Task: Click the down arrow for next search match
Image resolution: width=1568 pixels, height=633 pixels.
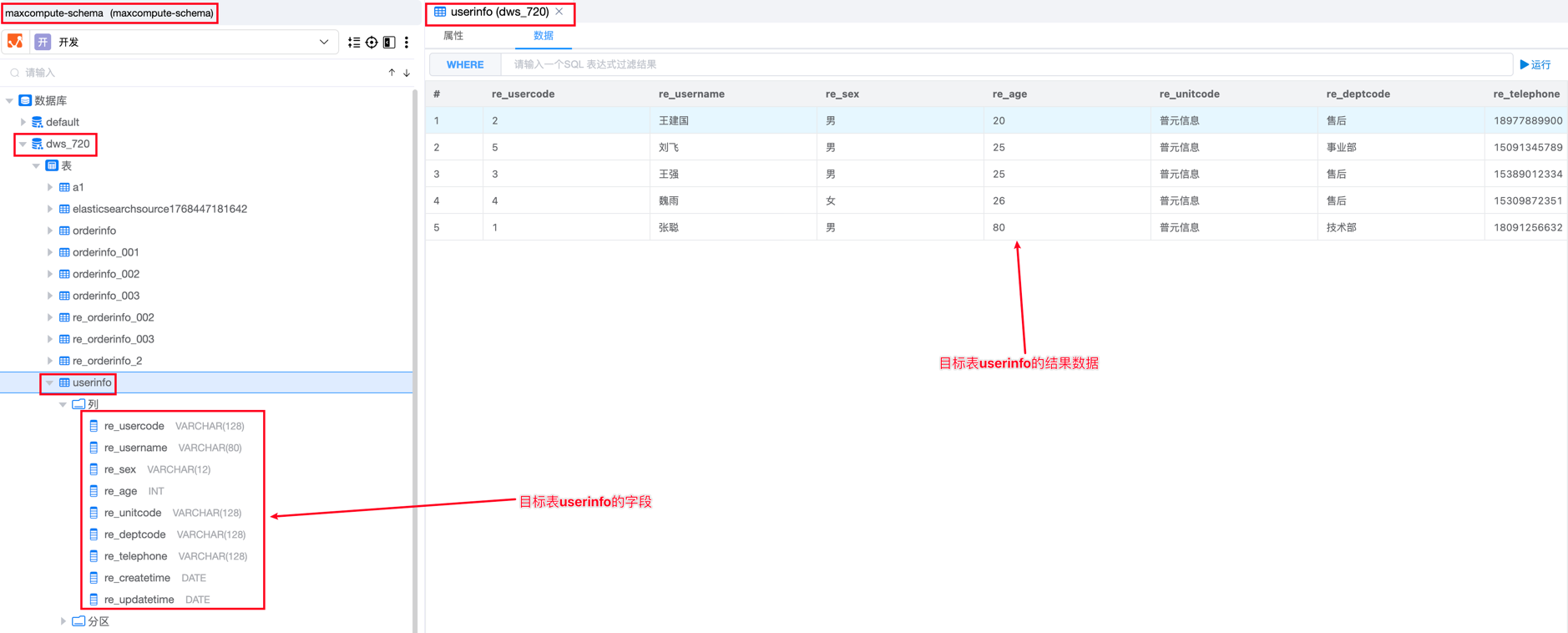Action: coord(407,73)
